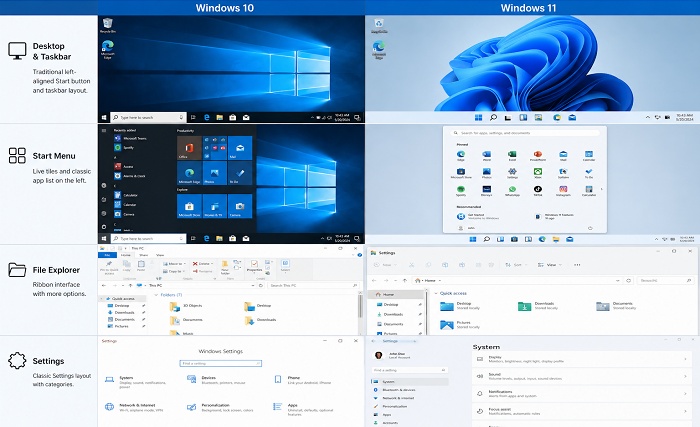Launch PowerPoint from Windows 11 pinned apps
This screenshot has width=700, height=427.
(538, 155)
